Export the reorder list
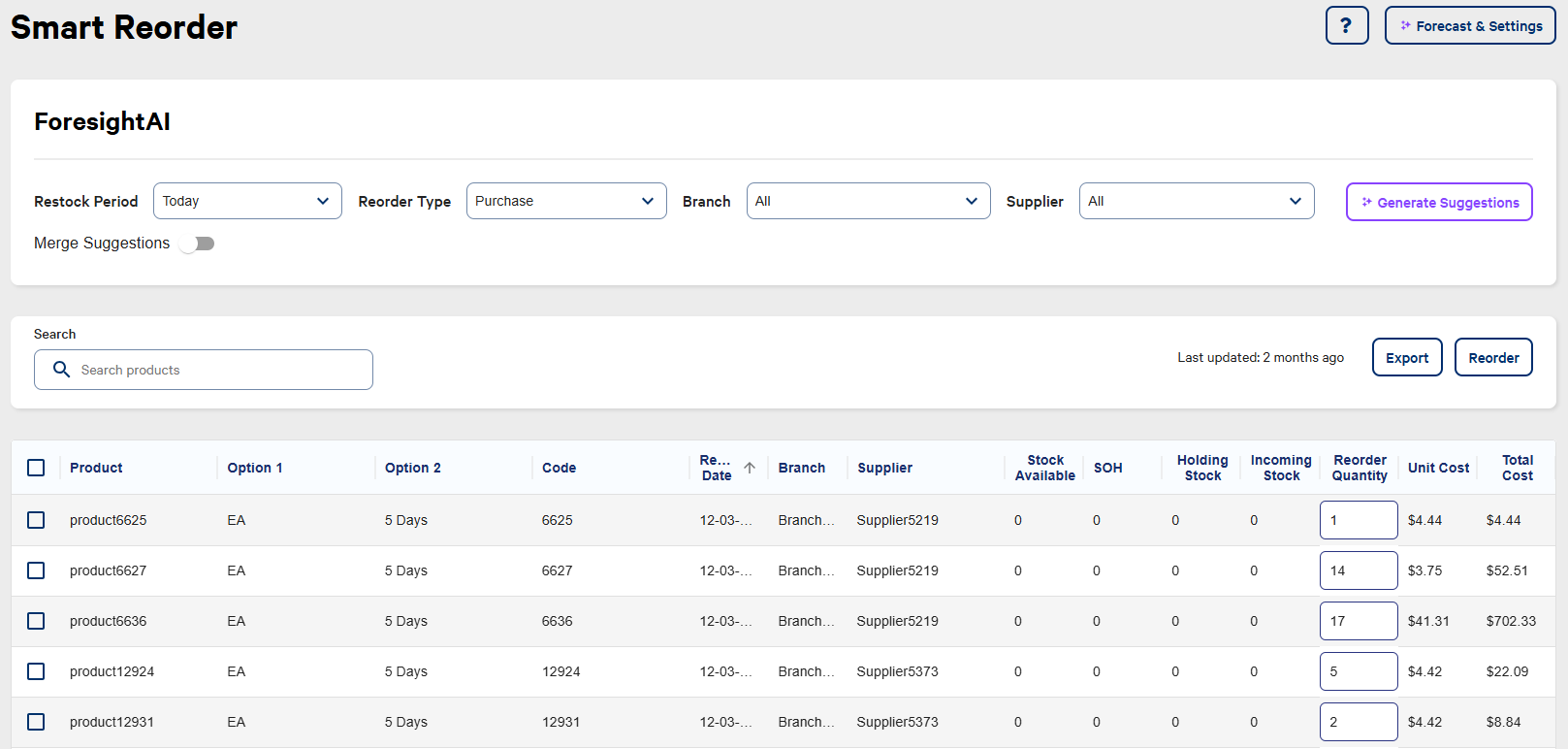 coord(1407,357)
